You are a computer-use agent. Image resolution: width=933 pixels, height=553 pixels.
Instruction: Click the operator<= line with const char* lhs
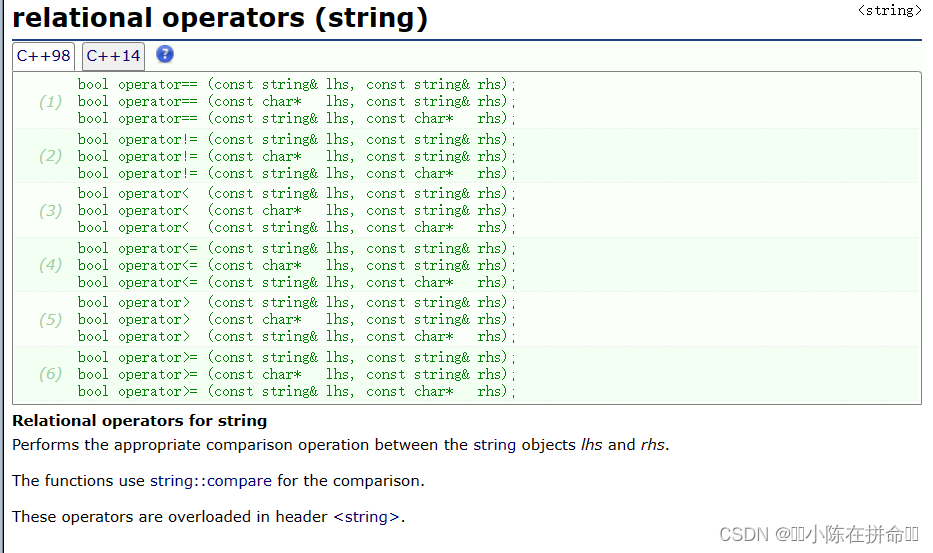tap(296, 266)
